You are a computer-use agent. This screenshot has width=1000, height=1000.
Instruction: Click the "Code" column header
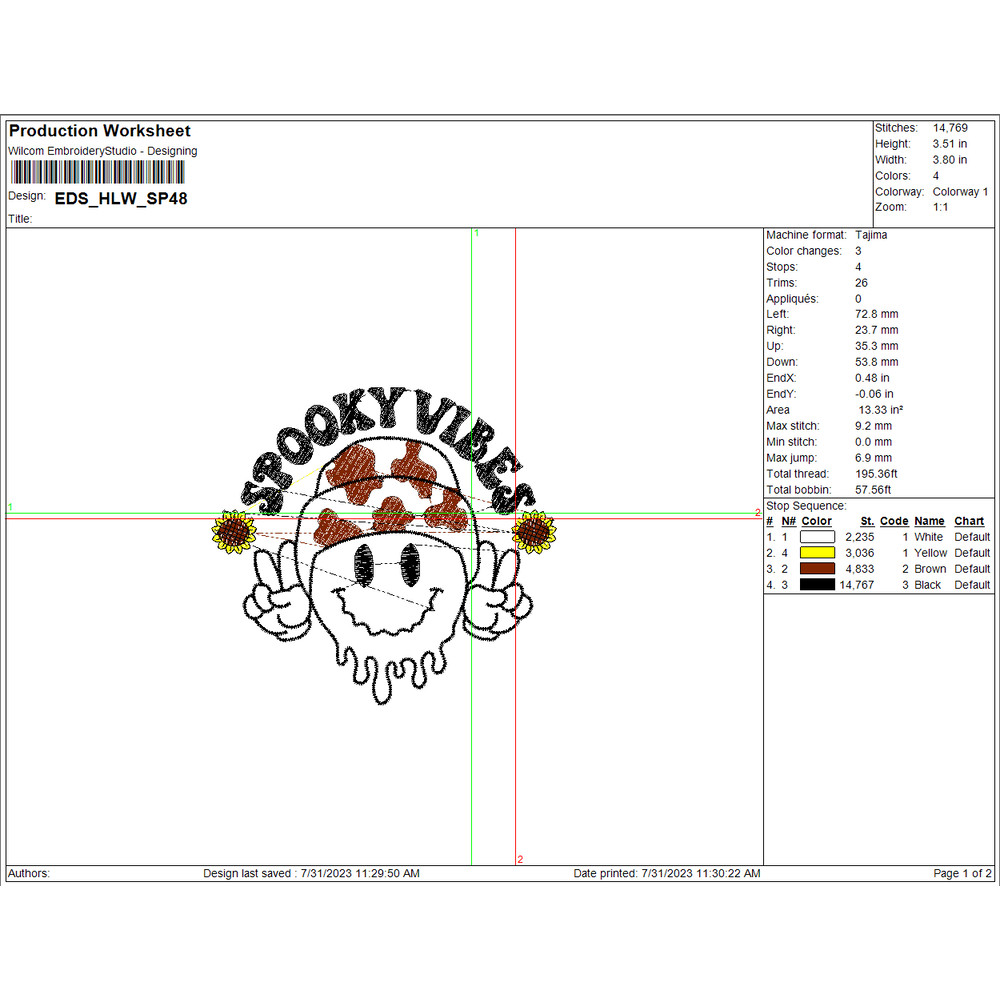click(894, 521)
